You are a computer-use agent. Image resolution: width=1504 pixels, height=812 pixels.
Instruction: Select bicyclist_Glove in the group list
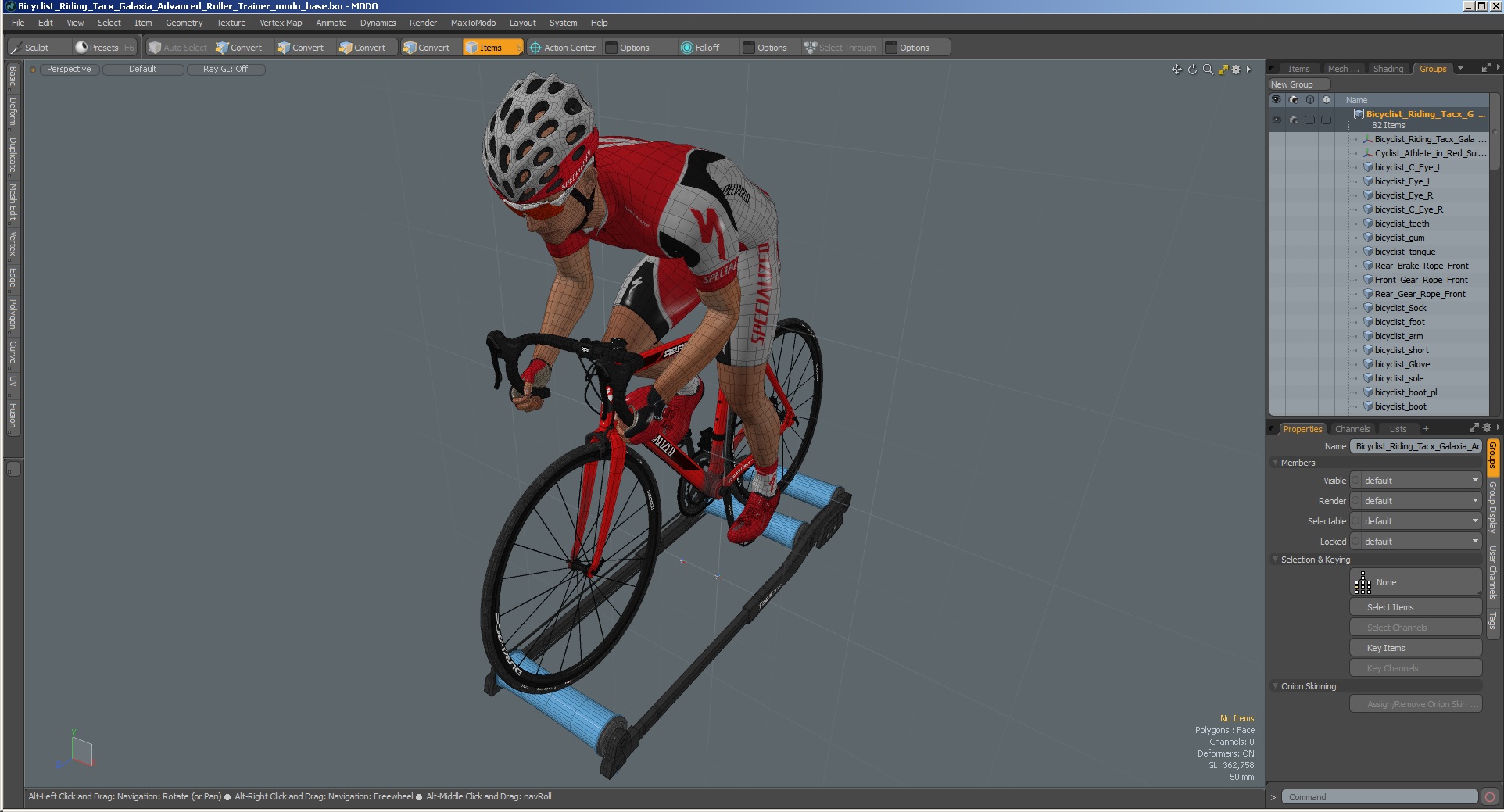click(1402, 364)
